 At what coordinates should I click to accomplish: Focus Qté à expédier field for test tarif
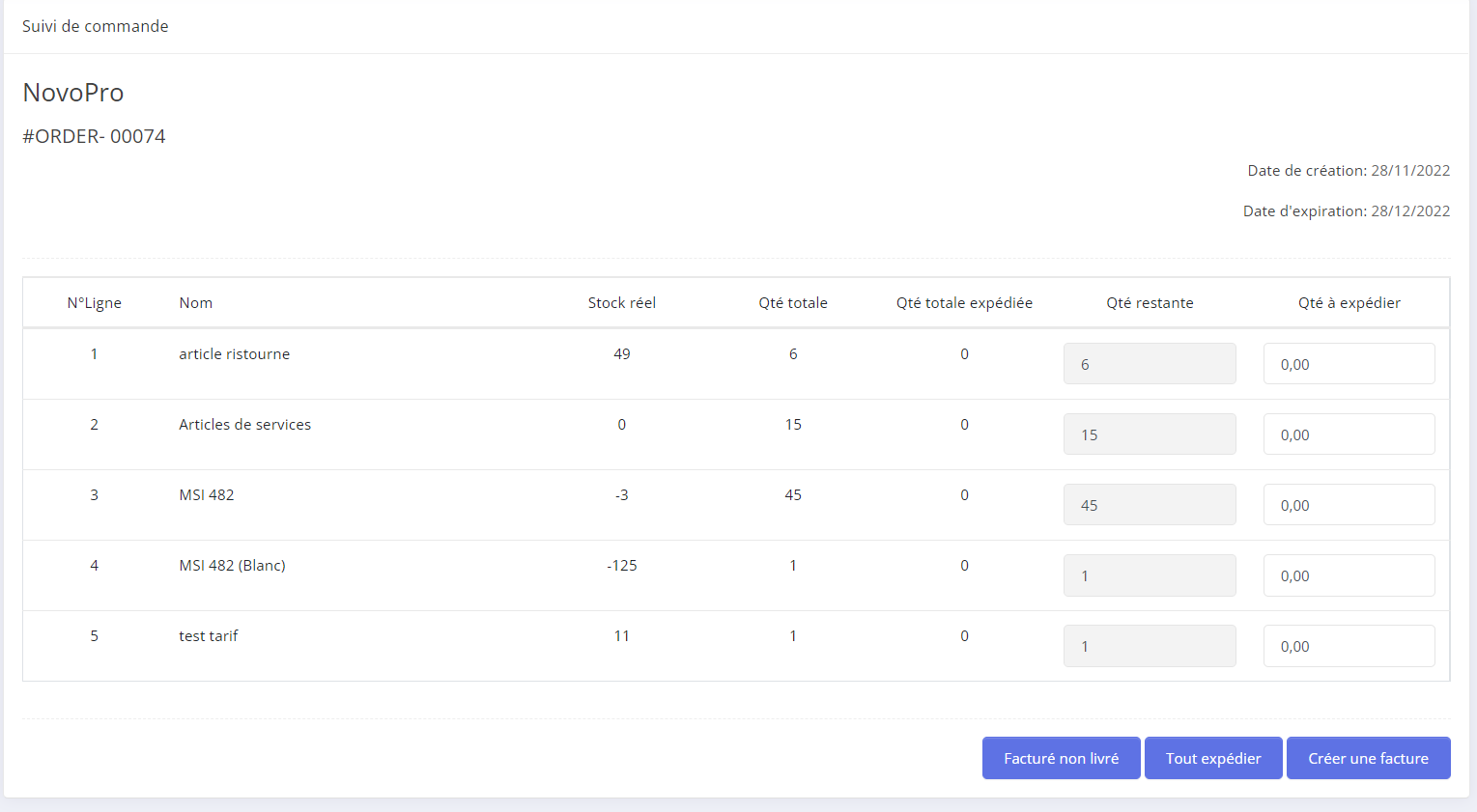click(x=1349, y=646)
